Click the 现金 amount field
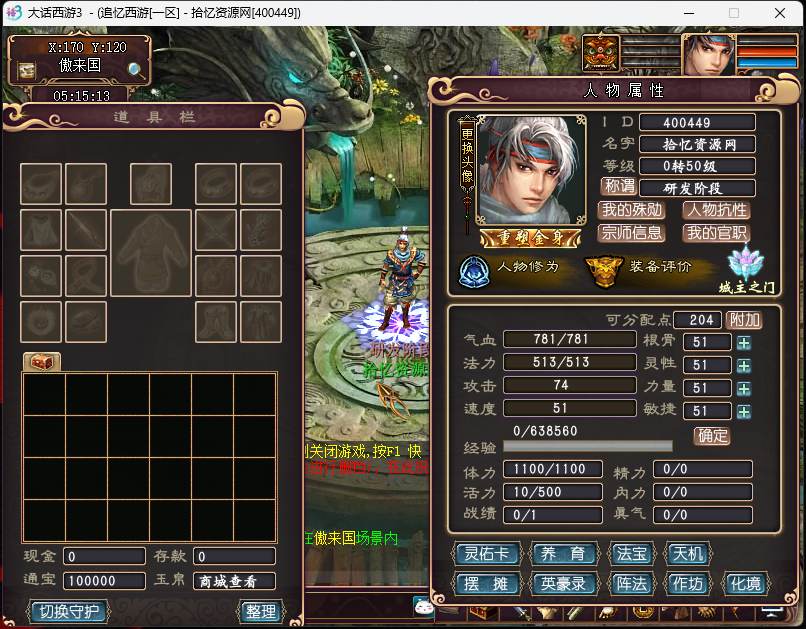Viewport: 806px width, 629px height. pyautogui.click(x=104, y=557)
